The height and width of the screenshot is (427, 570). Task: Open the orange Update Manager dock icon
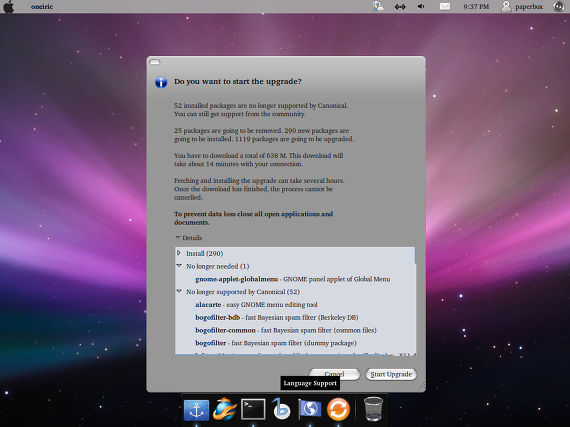coord(338,409)
